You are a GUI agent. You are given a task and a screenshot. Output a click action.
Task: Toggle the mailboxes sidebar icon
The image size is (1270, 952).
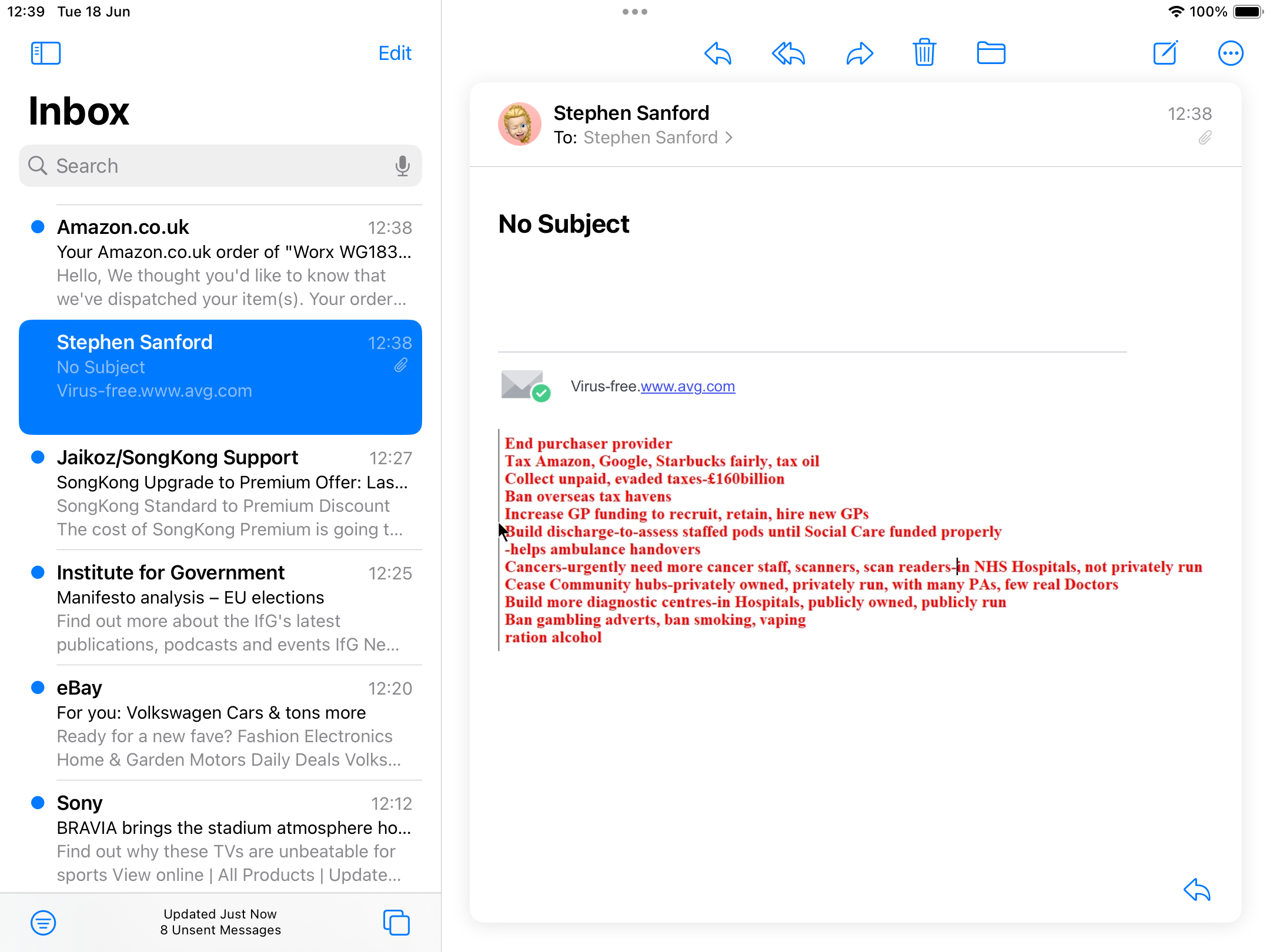point(46,53)
